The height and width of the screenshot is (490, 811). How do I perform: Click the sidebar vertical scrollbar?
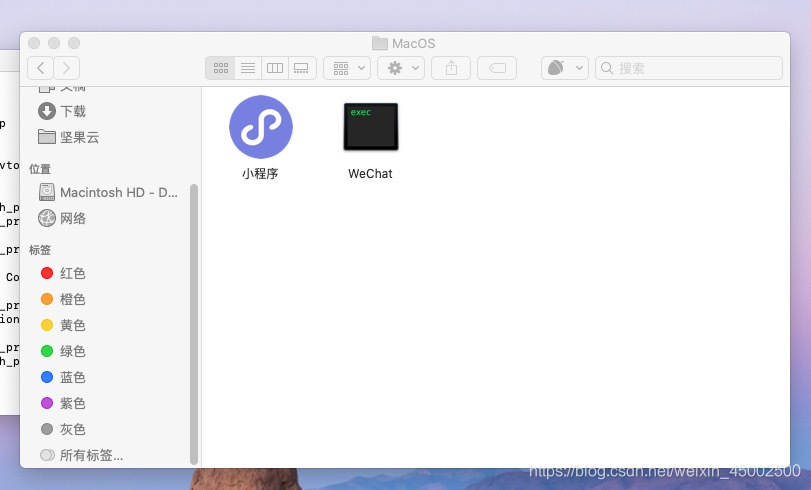pos(194,324)
